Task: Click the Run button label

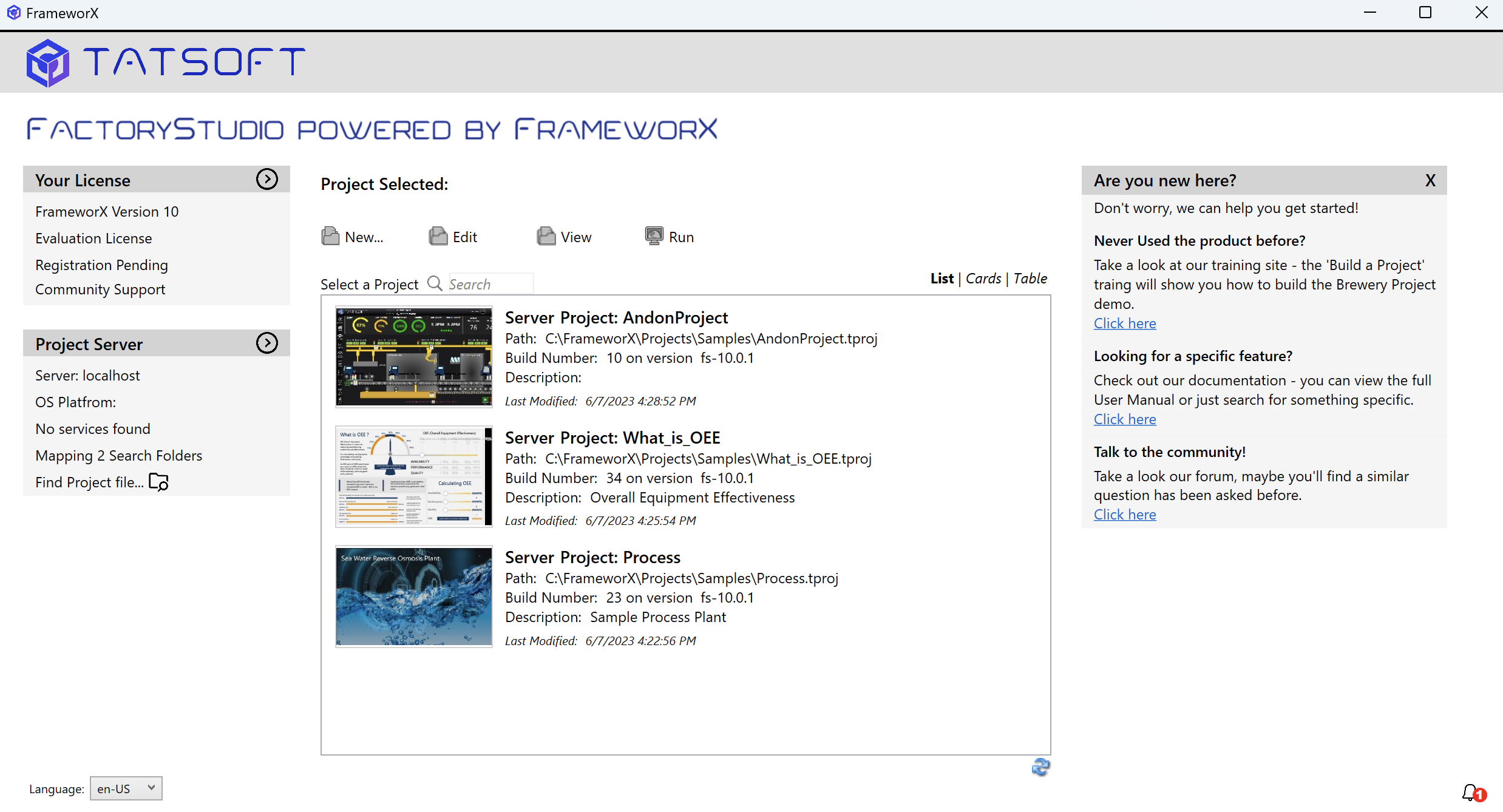Action: pos(681,237)
